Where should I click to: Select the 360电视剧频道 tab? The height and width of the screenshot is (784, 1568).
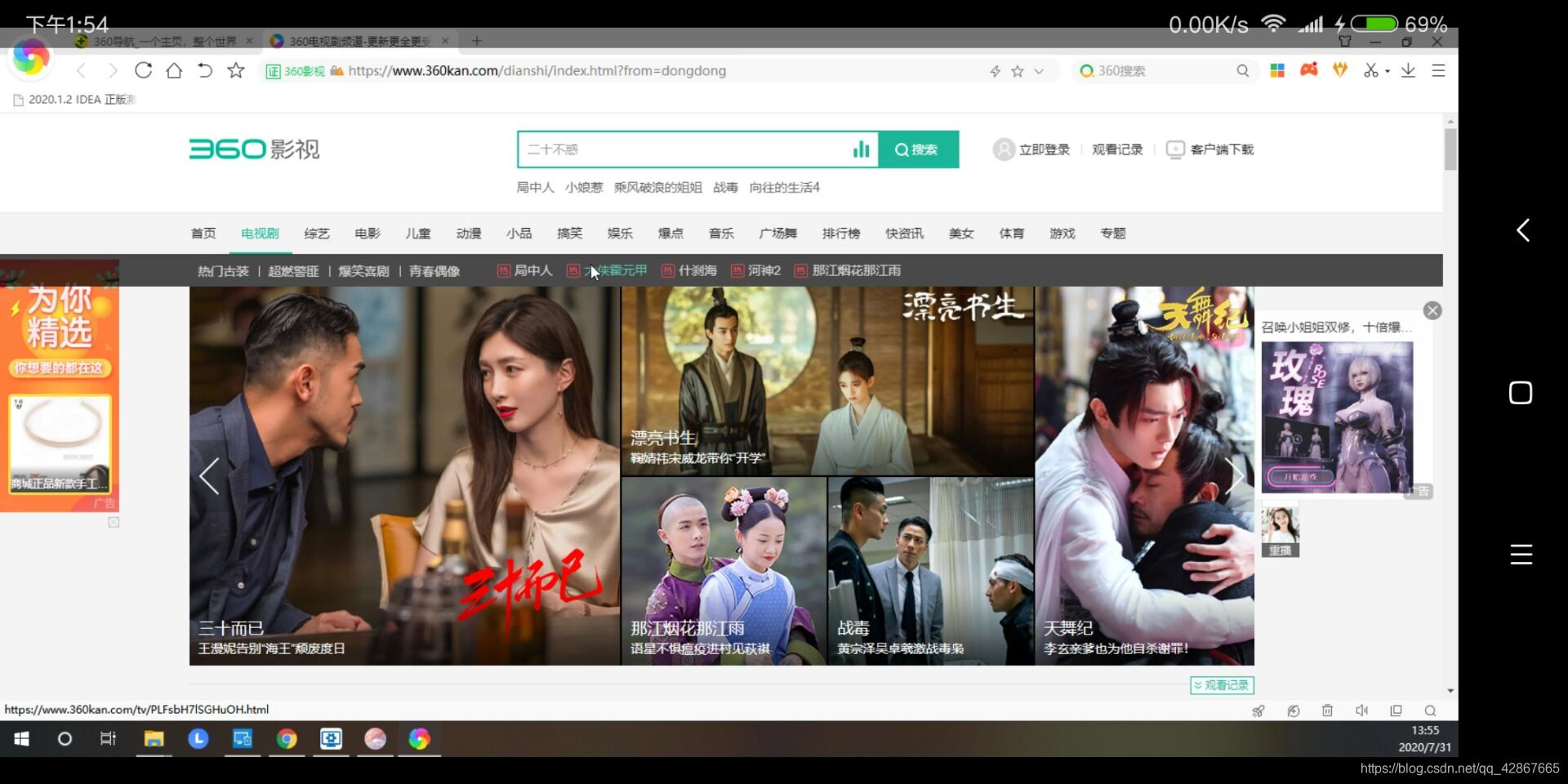(360, 41)
